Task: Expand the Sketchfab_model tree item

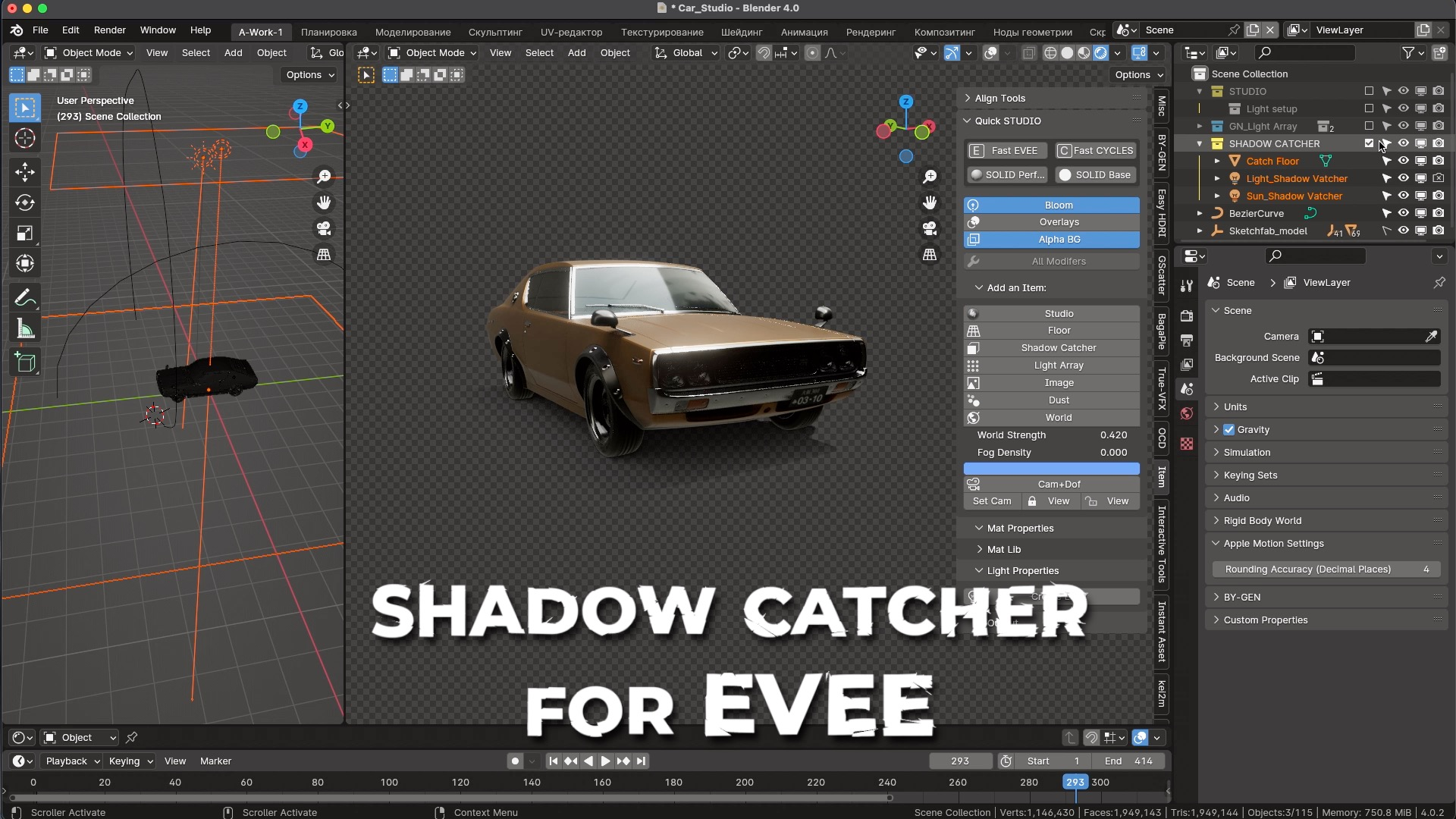Action: pyautogui.click(x=1200, y=231)
